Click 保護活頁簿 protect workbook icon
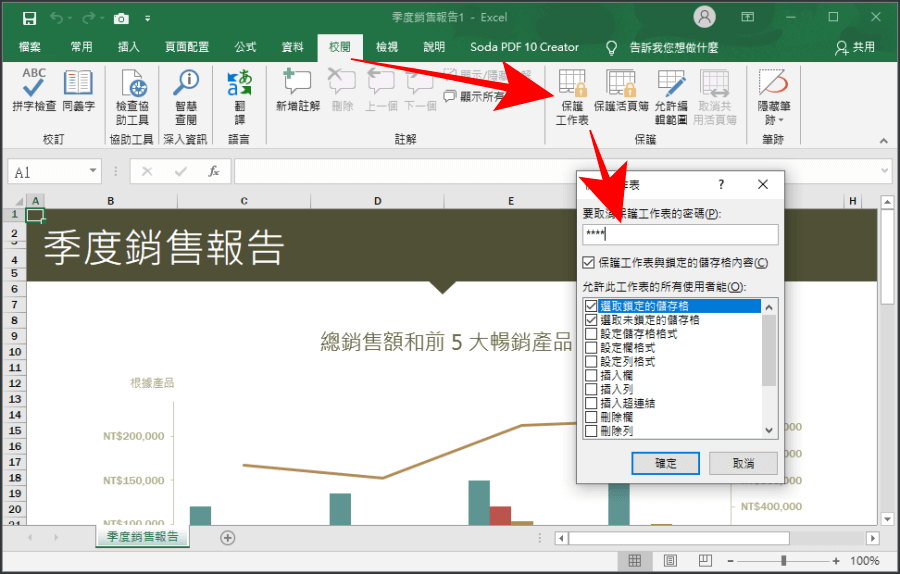Screen dimensions: 900x574 [x=621, y=90]
